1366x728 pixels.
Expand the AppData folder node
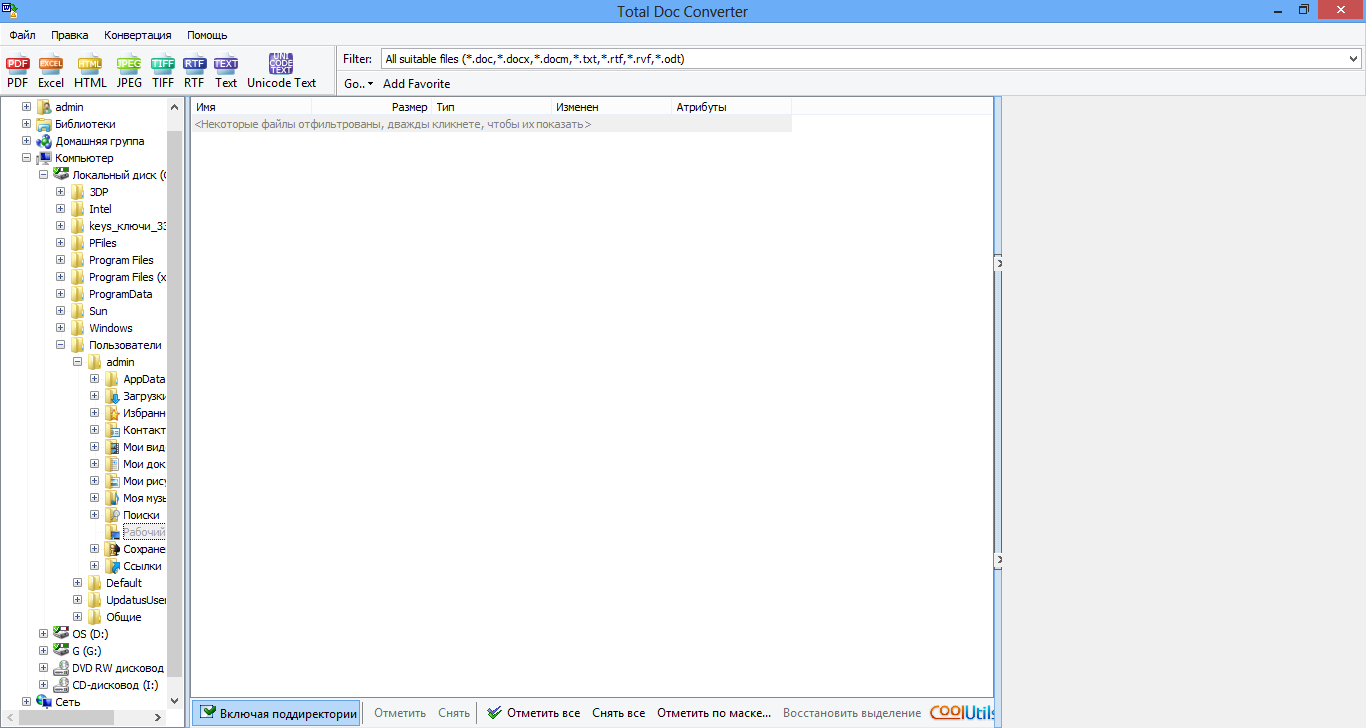95,379
